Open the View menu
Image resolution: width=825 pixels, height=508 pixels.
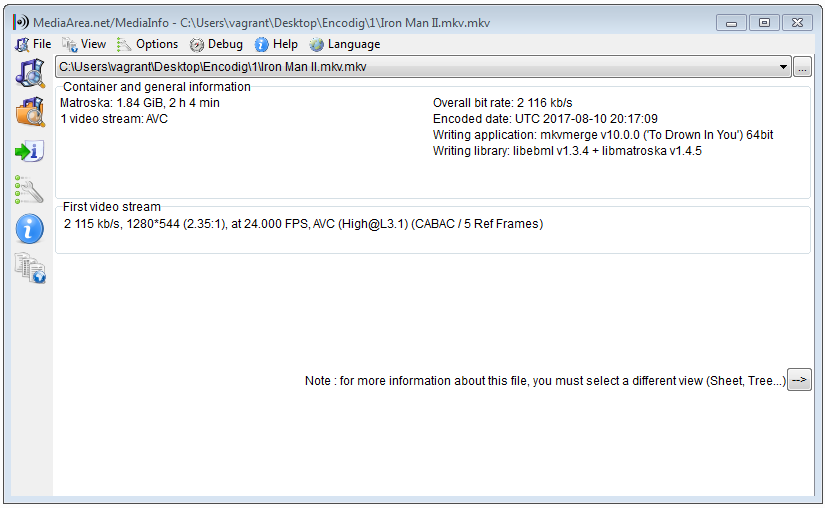[84, 44]
